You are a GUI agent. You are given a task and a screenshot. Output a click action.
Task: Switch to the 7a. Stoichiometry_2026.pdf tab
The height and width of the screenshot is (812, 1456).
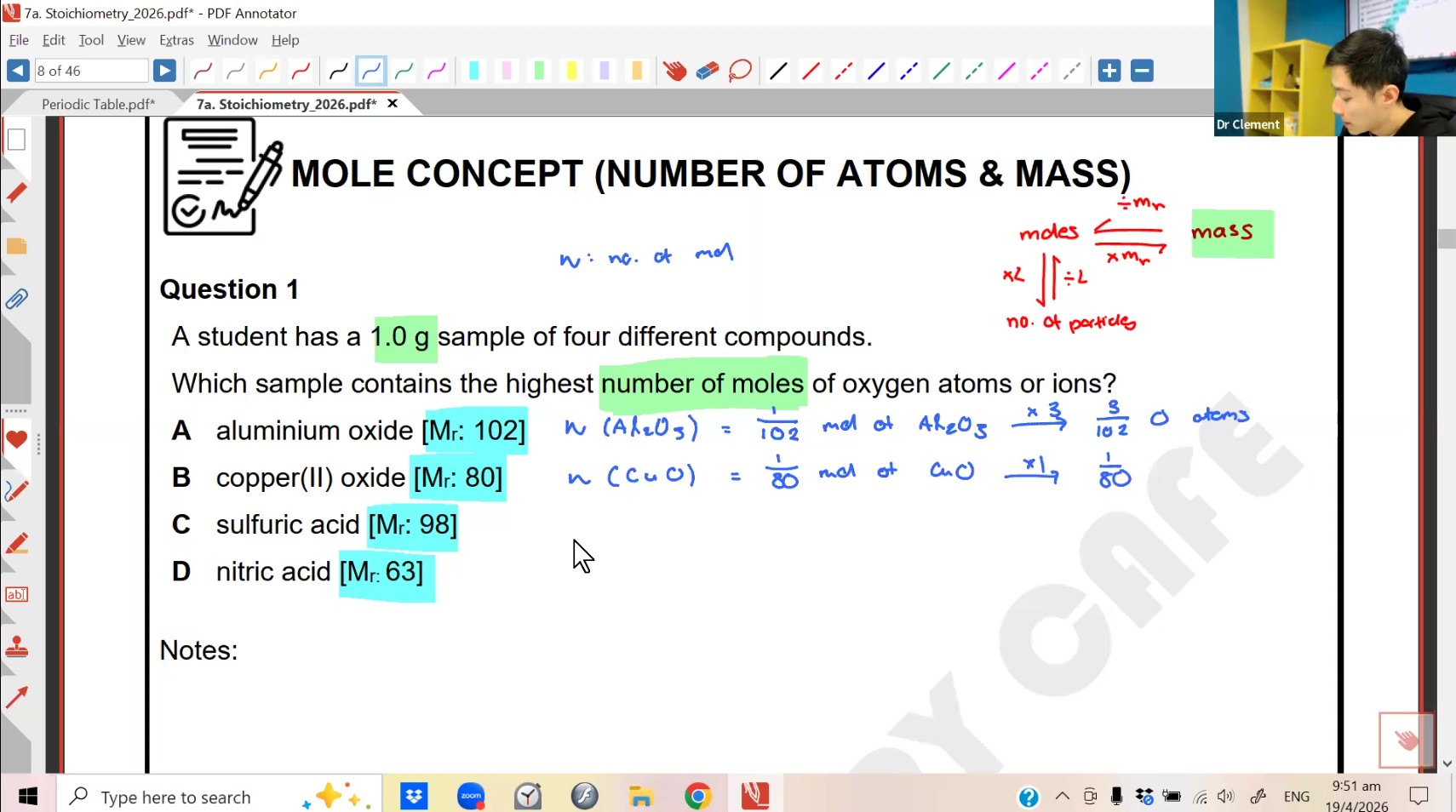point(286,104)
